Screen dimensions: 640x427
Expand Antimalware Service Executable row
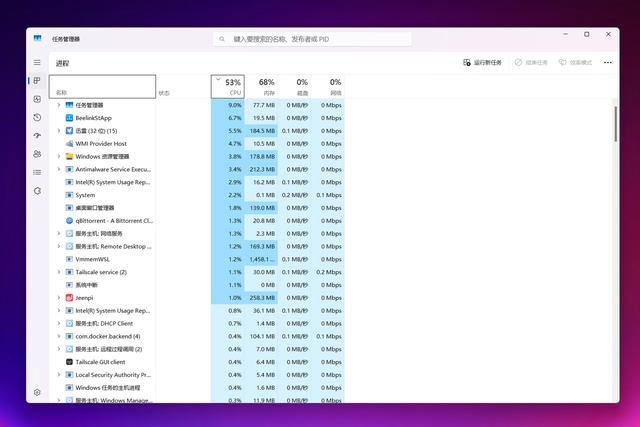point(59,169)
